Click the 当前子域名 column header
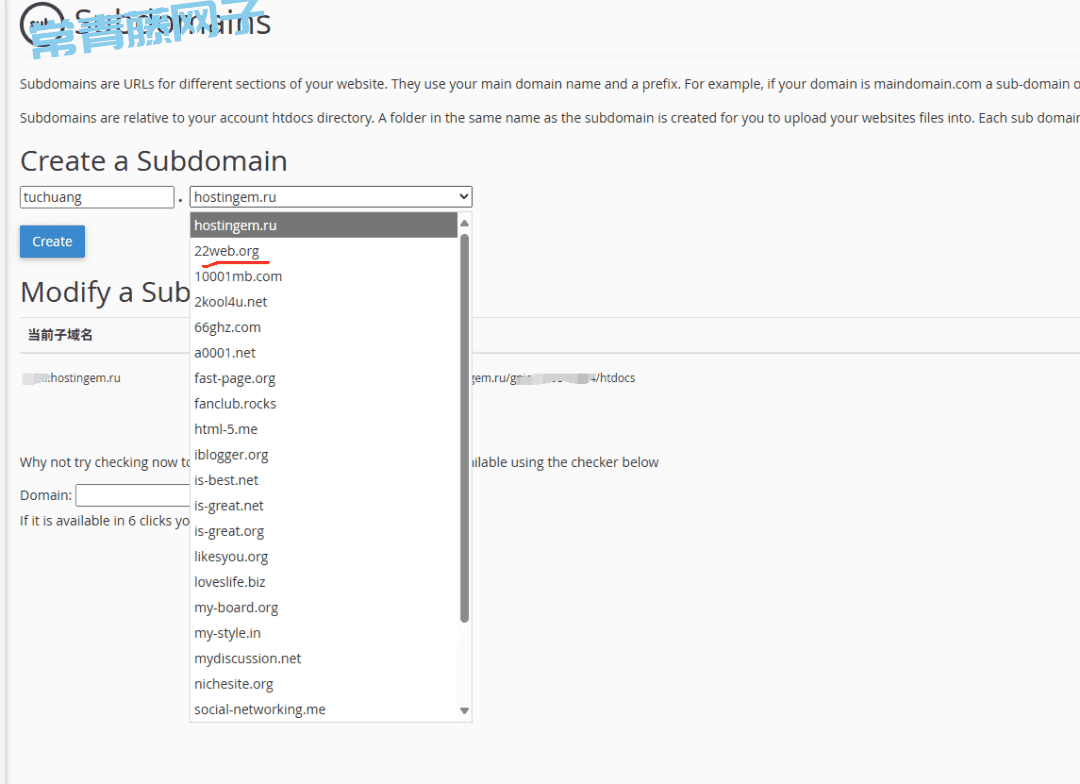 tap(60, 335)
